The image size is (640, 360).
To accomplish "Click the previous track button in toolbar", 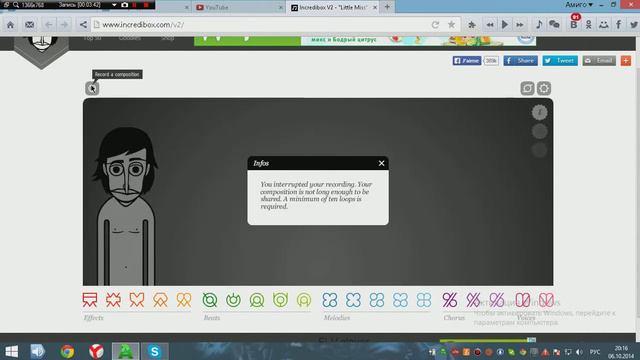I will [489, 25].
